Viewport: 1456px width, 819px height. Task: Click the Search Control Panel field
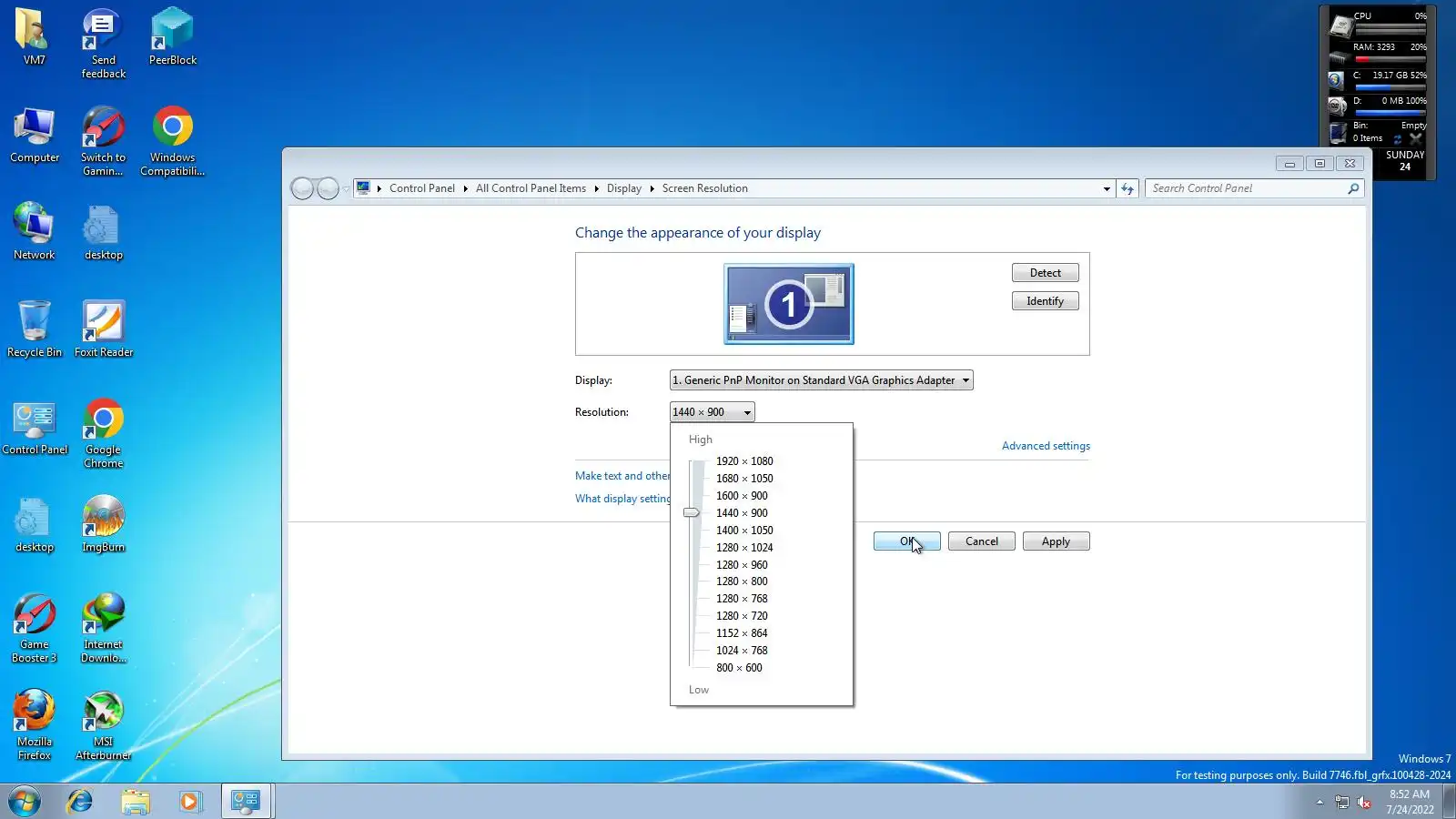1245,188
